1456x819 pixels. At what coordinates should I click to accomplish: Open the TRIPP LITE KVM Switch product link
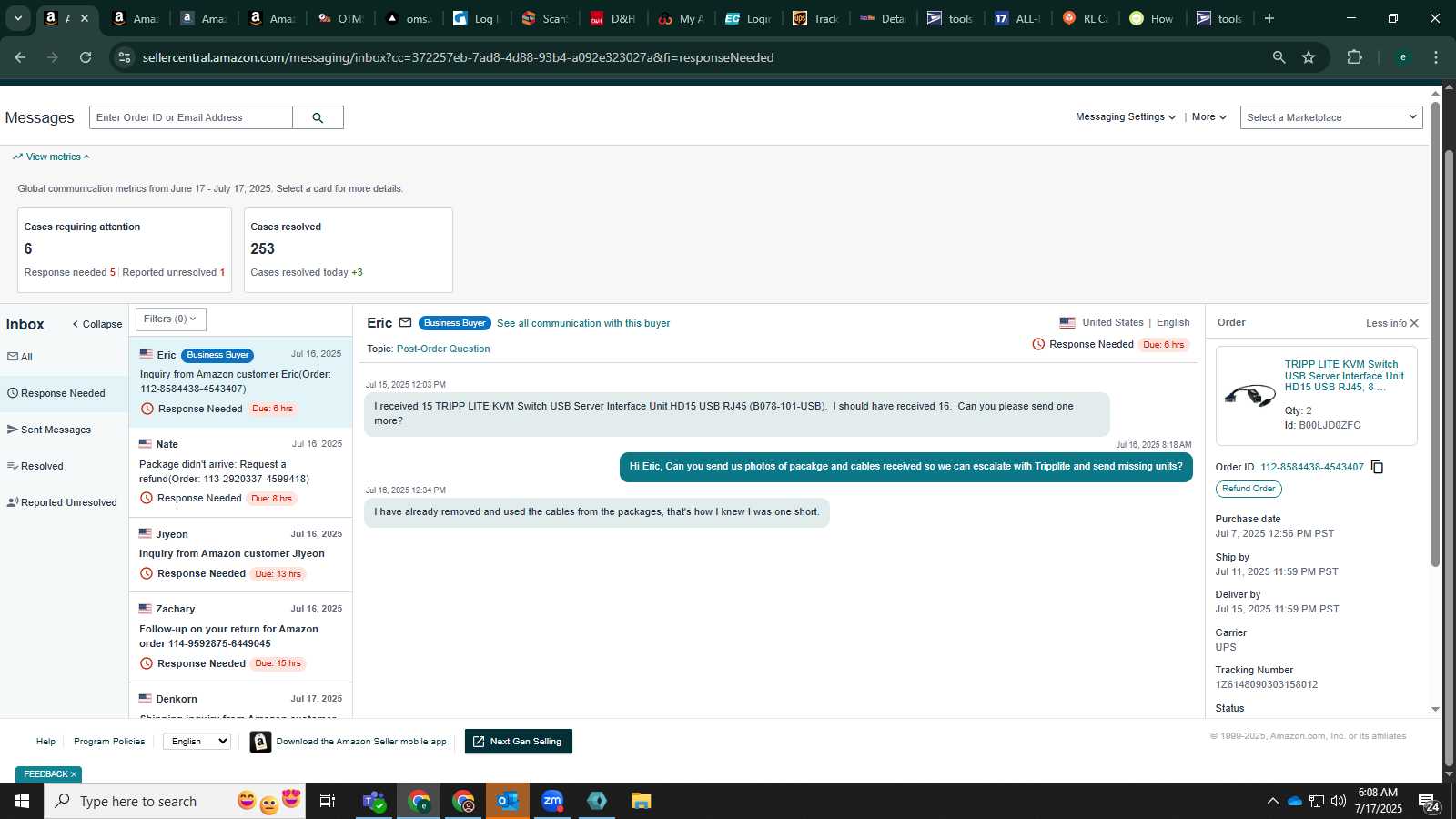pos(1344,376)
